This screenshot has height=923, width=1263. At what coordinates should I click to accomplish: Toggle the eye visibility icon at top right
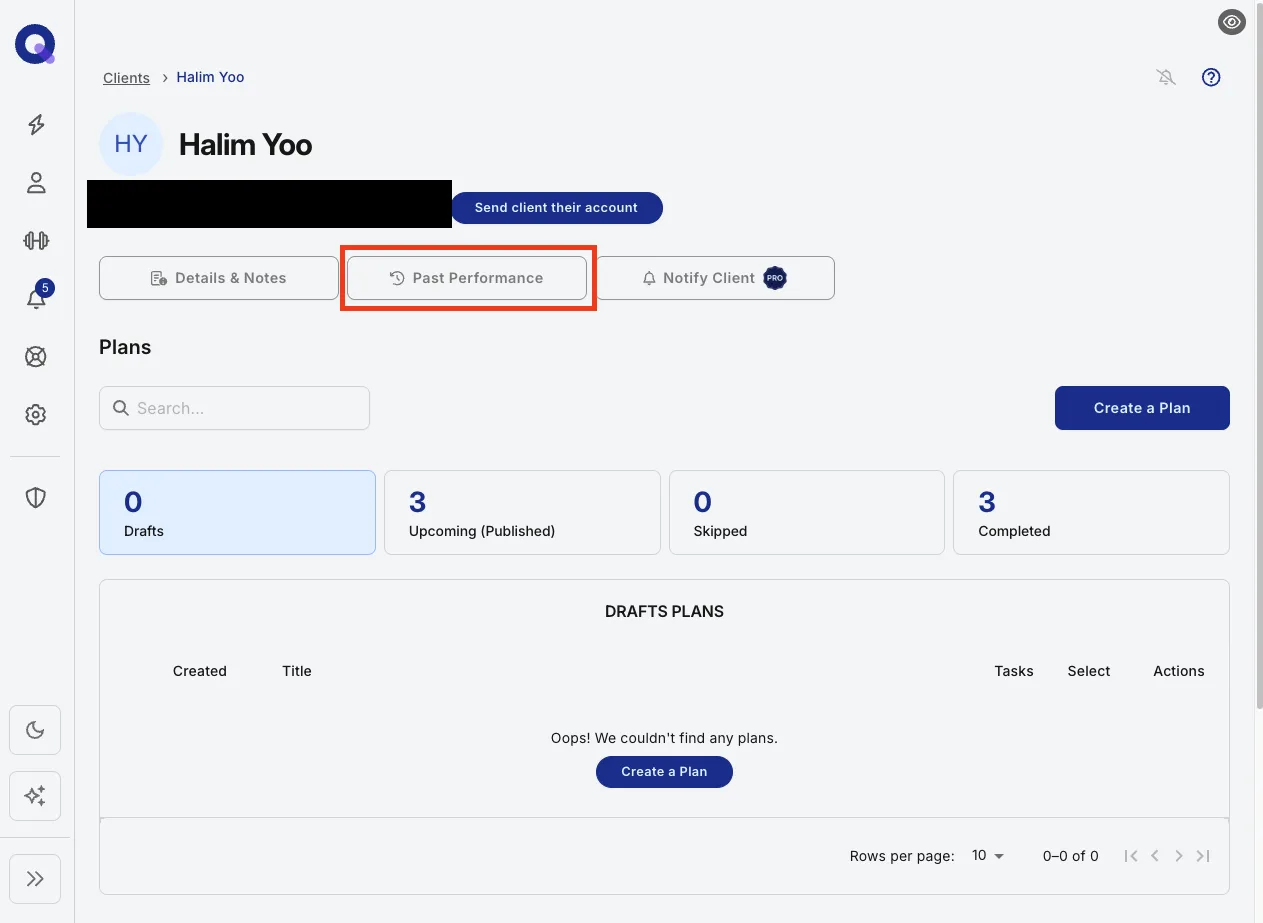(x=1232, y=22)
